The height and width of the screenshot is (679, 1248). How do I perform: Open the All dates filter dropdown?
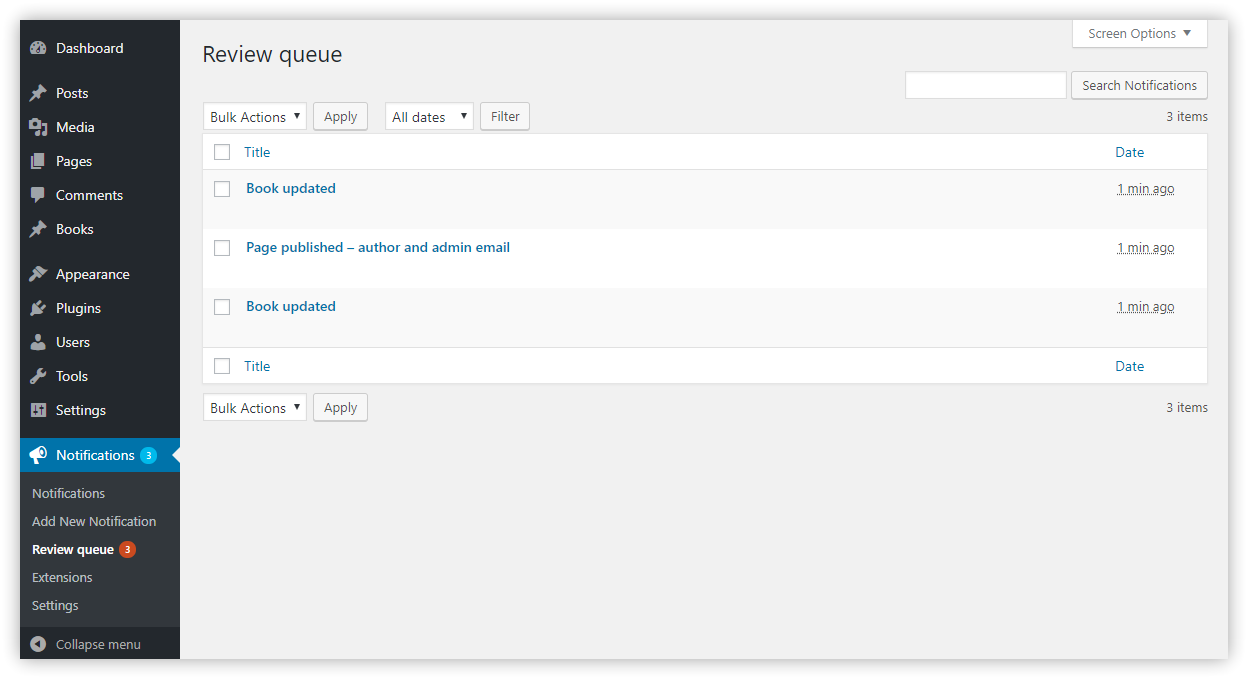[429, 117]
